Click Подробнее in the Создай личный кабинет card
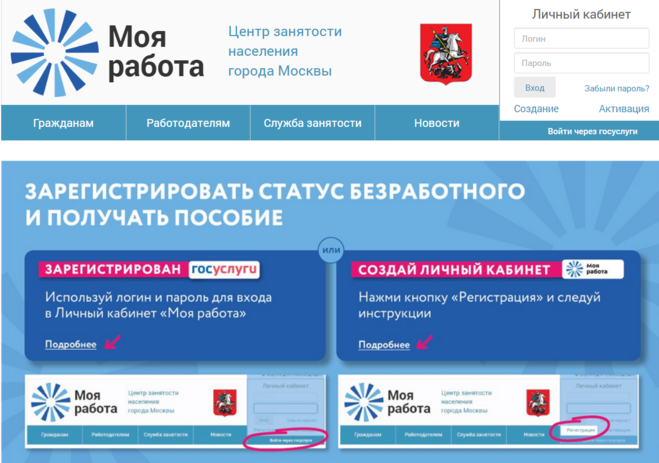The width and height of the screenshot is (659, 463). [384, 345]
